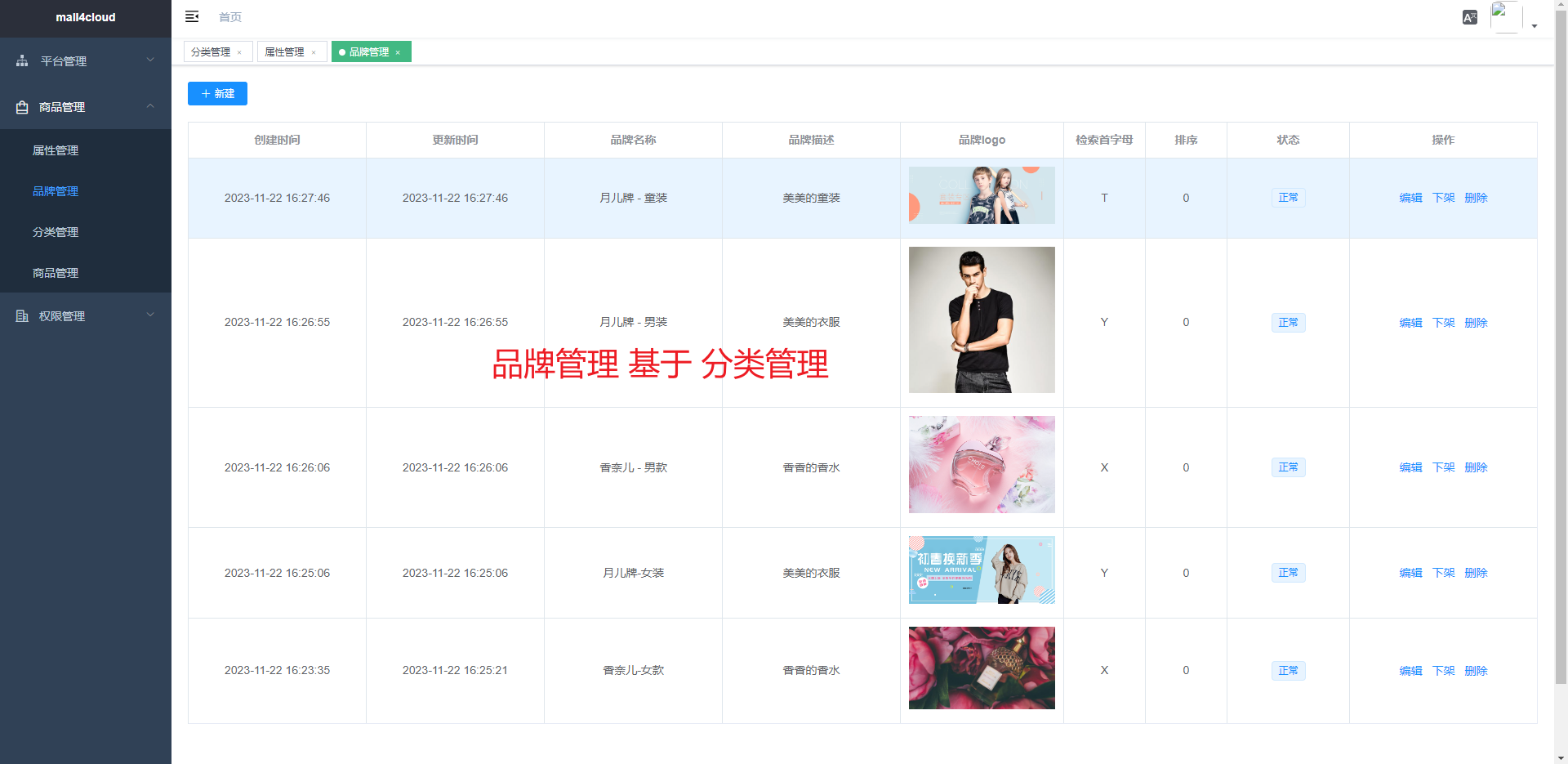Click the 新建 button to create a brand
1568x764 pixels.
tap(217, 93)
